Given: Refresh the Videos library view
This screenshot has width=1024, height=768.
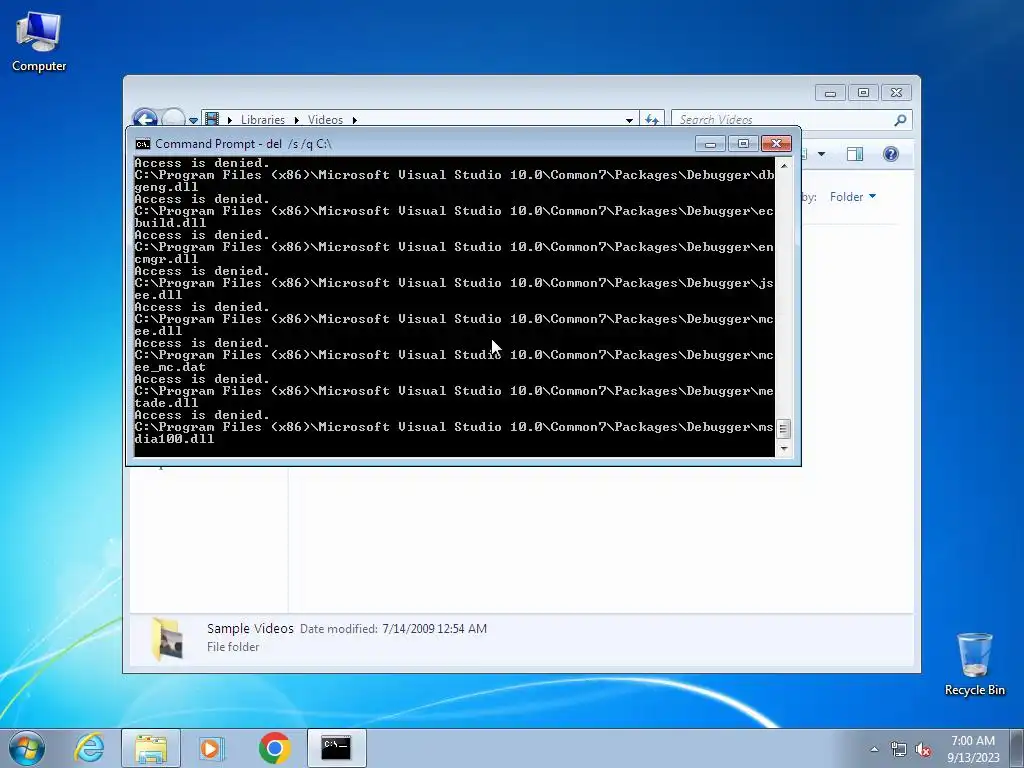Looking at the screenshot, I should pyautogui.click(x=652, y=120).
